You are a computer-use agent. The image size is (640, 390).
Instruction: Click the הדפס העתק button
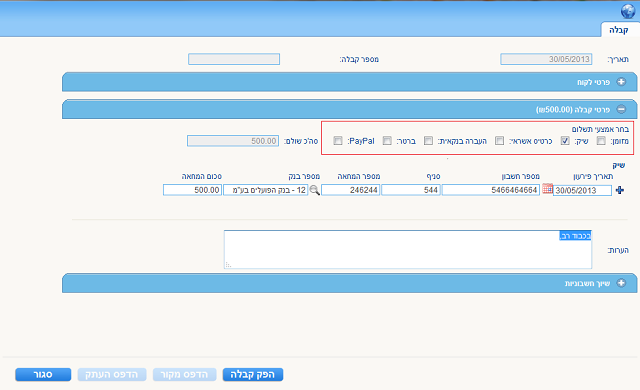[x=112, y=374]
